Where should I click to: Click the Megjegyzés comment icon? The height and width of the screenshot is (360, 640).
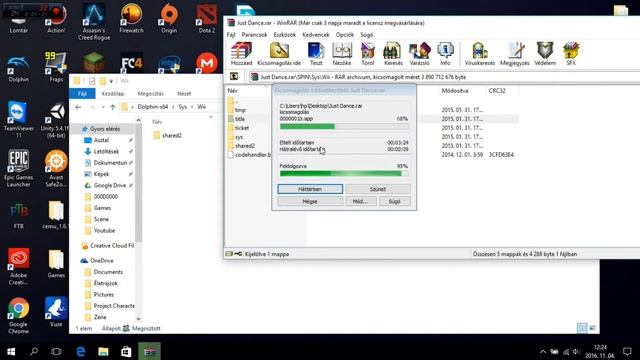pyautogui.click(x=515, y=54)
